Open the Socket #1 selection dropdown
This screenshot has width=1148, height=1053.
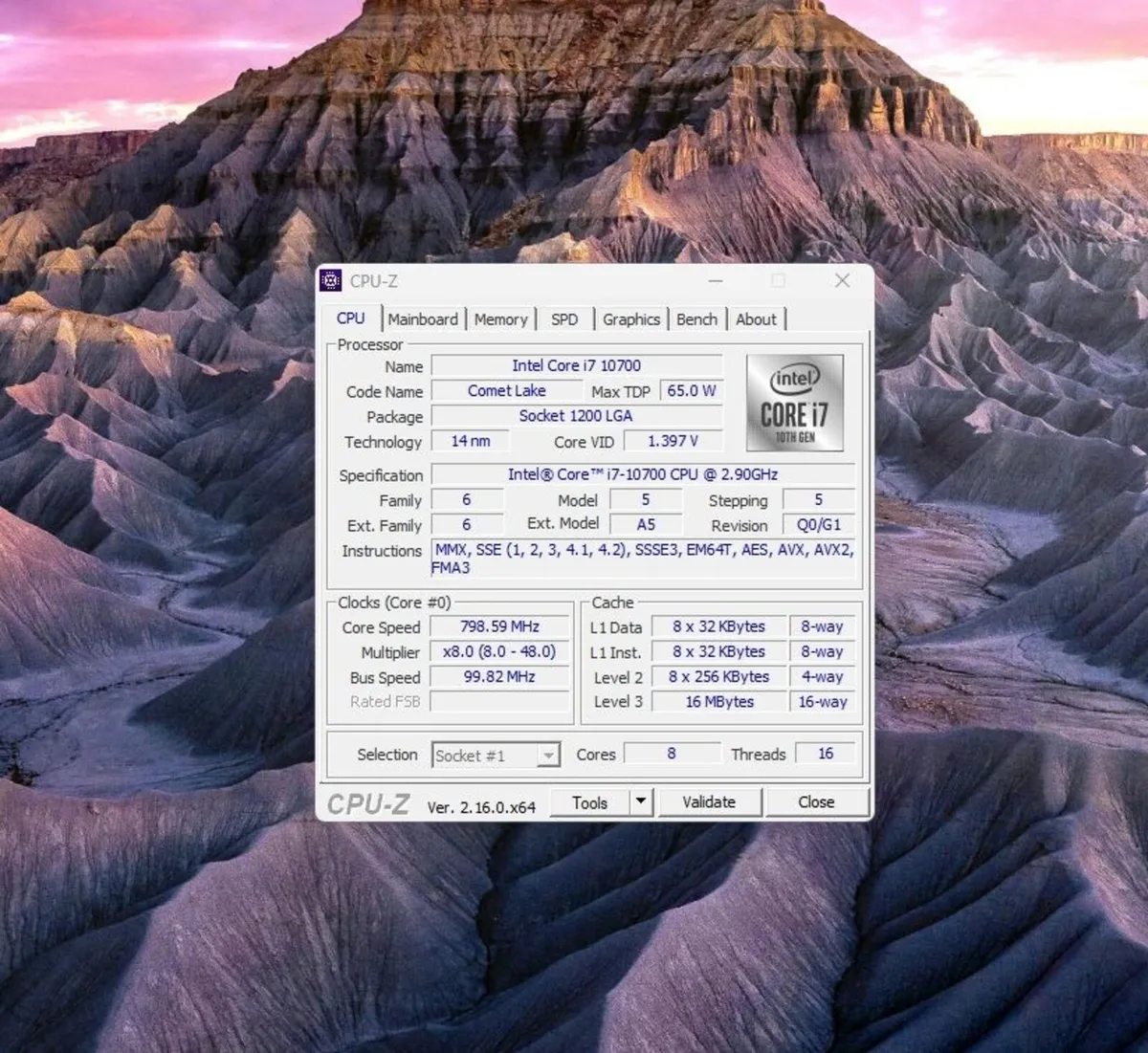coord(496,756)
